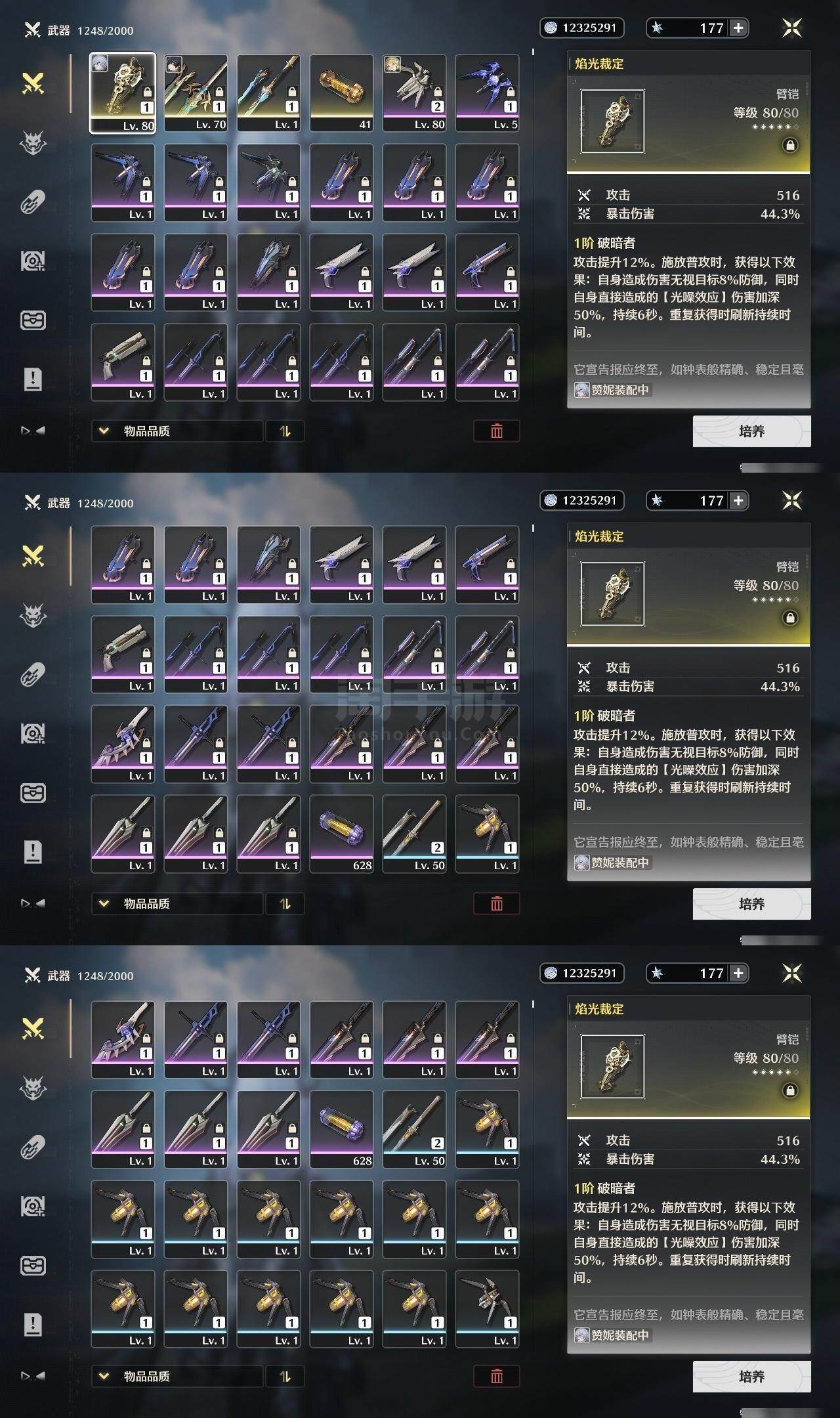The image size is (840, 1418).
Task: Click the red trash delete icon in top screen
Action: (497, 431)
